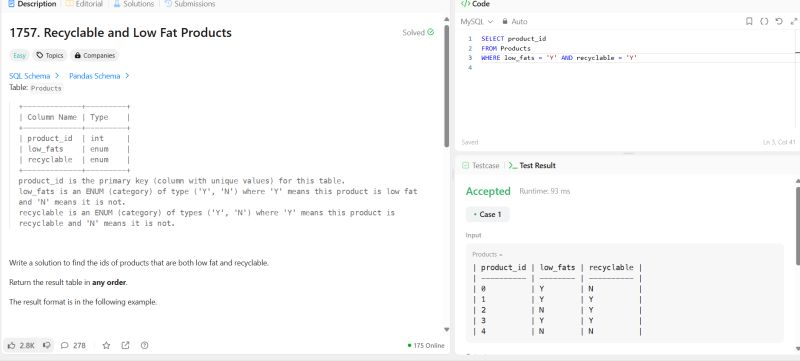The width and height of the screenshot is (800, 361).
Task: Click the thumbs-down dislike icon
Action: tap(47, 345)
